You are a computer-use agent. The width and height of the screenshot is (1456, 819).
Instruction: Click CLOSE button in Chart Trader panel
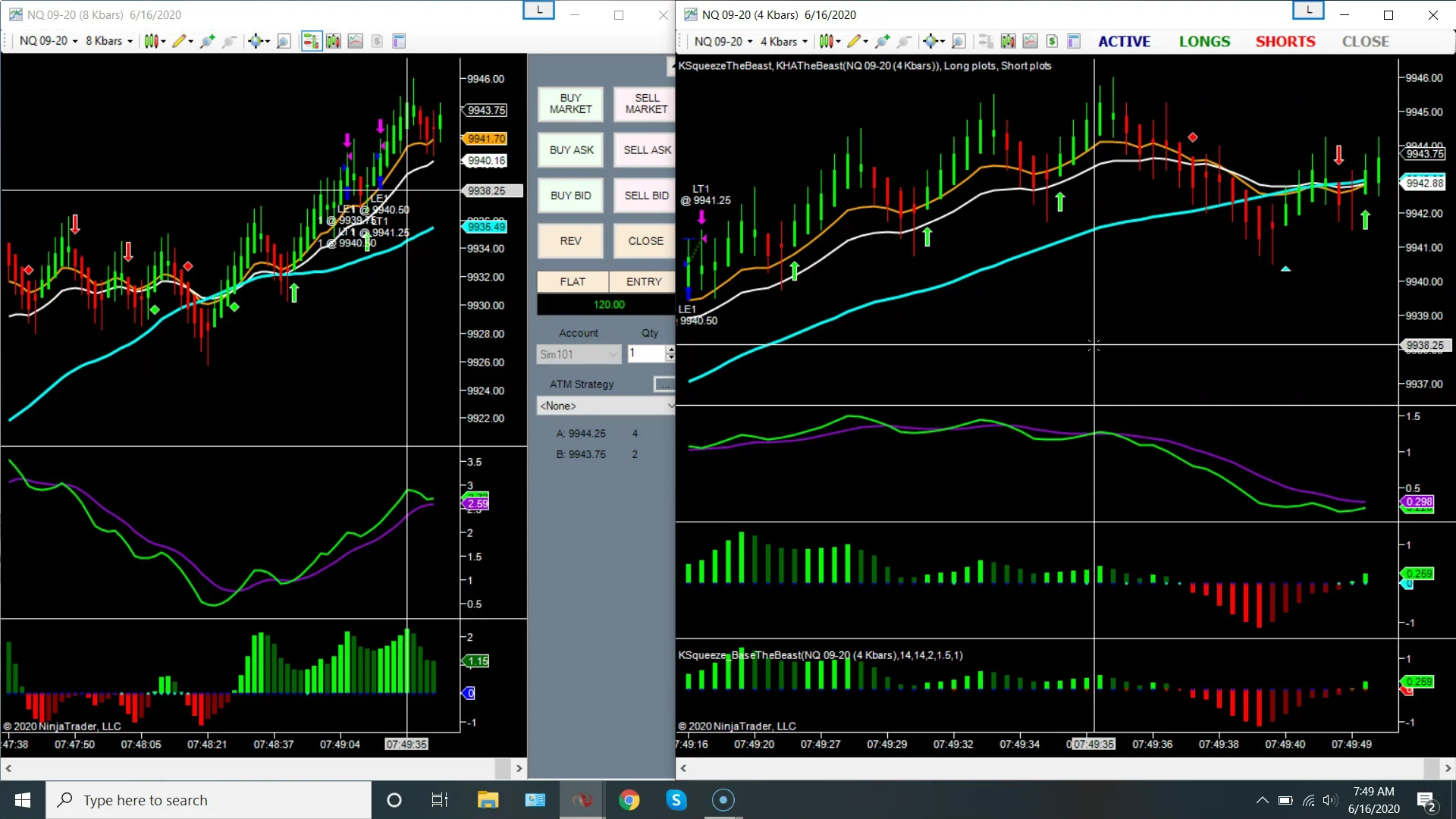pos(645,241)
